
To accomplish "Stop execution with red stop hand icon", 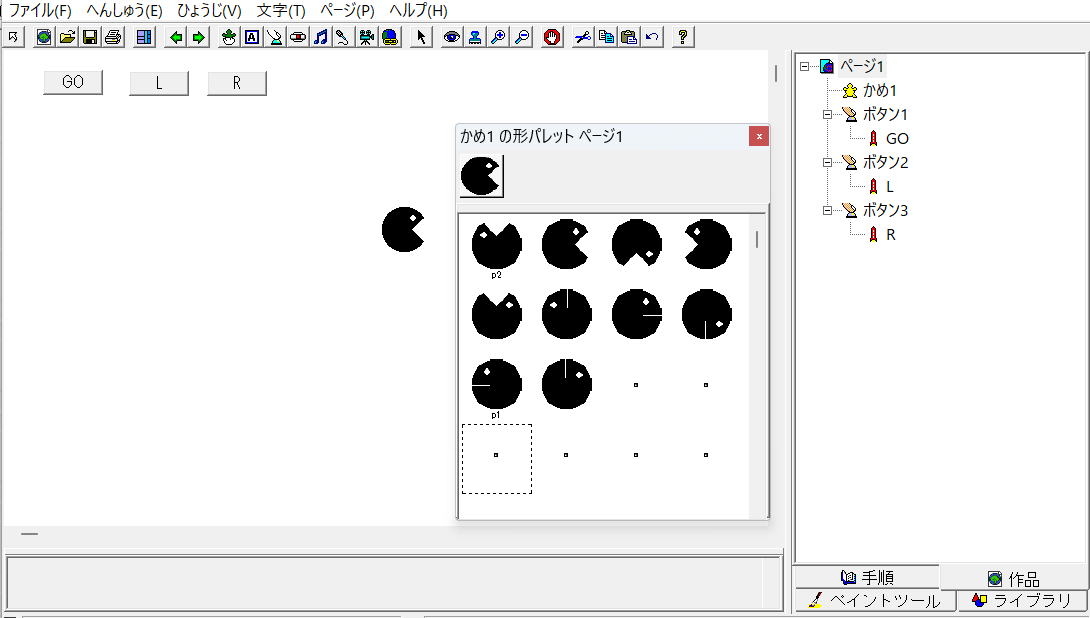I will click(x=552, y=37).
